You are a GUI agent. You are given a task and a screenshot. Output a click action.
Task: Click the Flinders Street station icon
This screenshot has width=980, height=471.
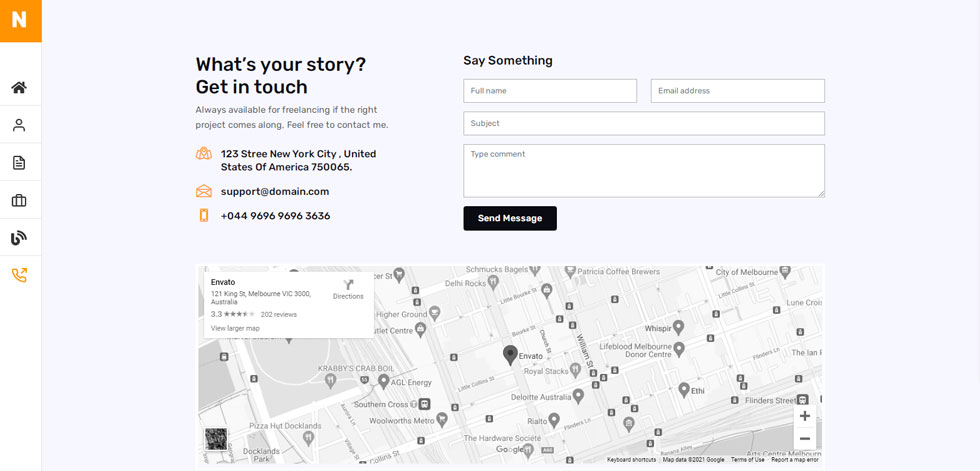[803, 400]
